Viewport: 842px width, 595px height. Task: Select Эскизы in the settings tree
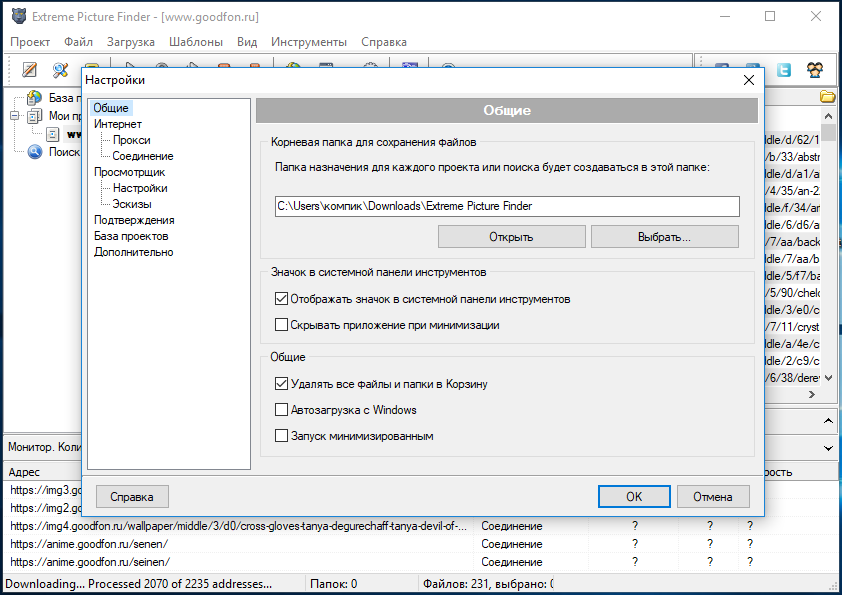[132, 204]
